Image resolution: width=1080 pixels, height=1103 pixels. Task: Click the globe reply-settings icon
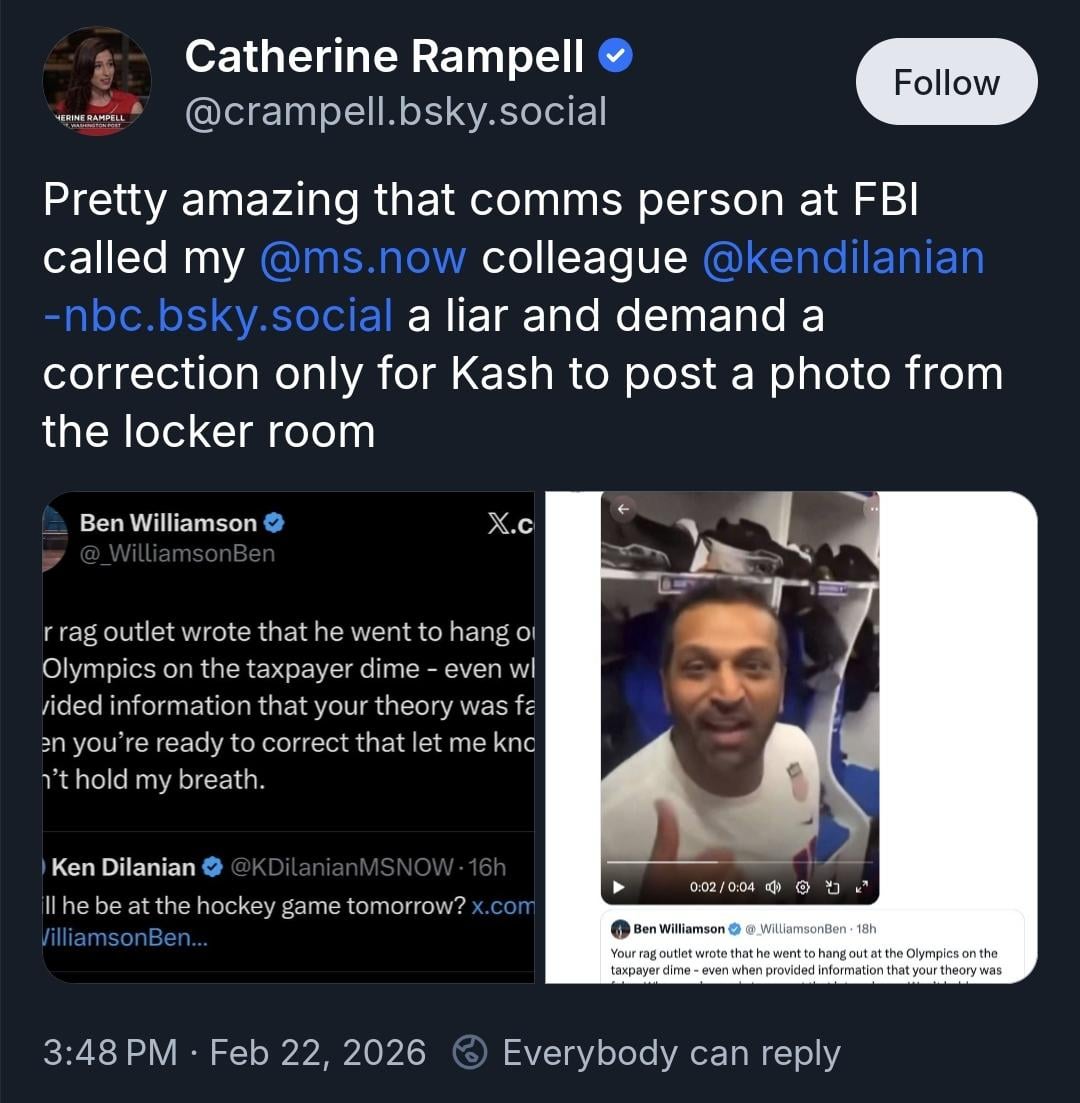point(470,1052)
